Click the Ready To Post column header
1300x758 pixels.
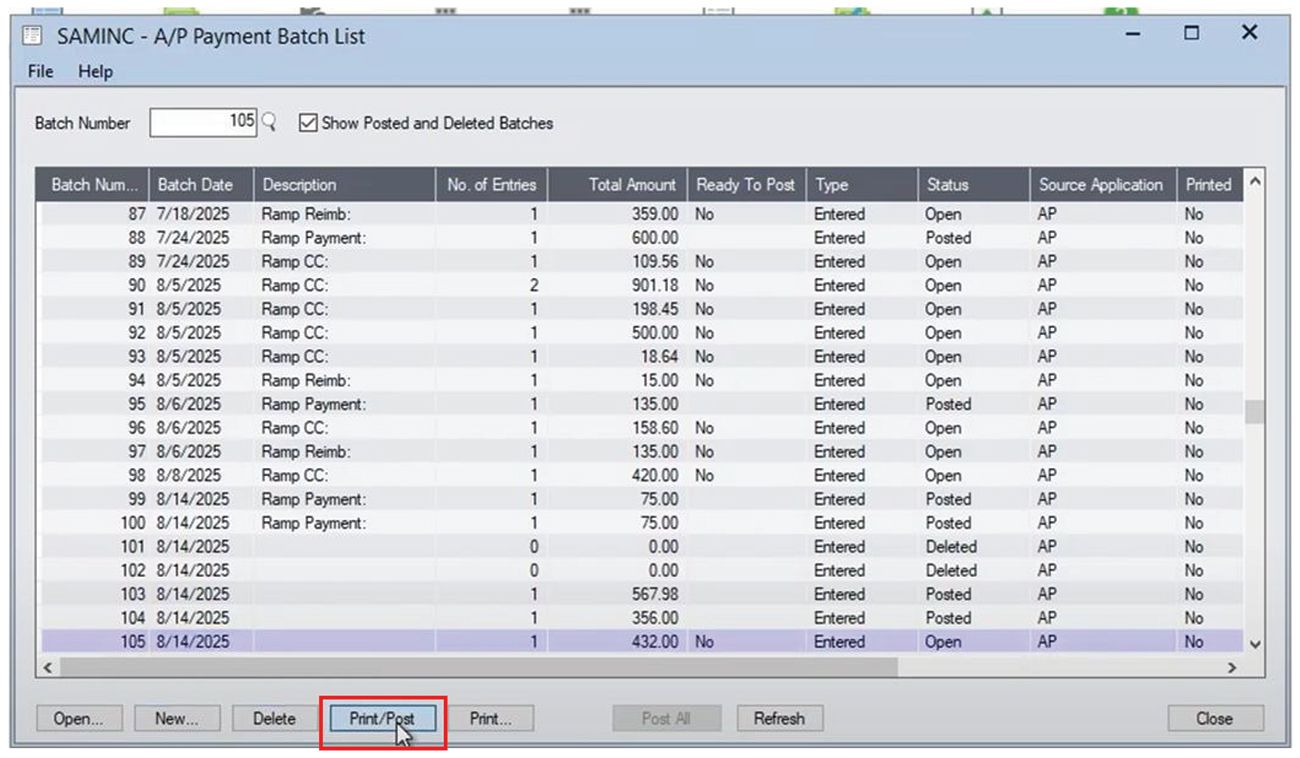pos(747,184)
